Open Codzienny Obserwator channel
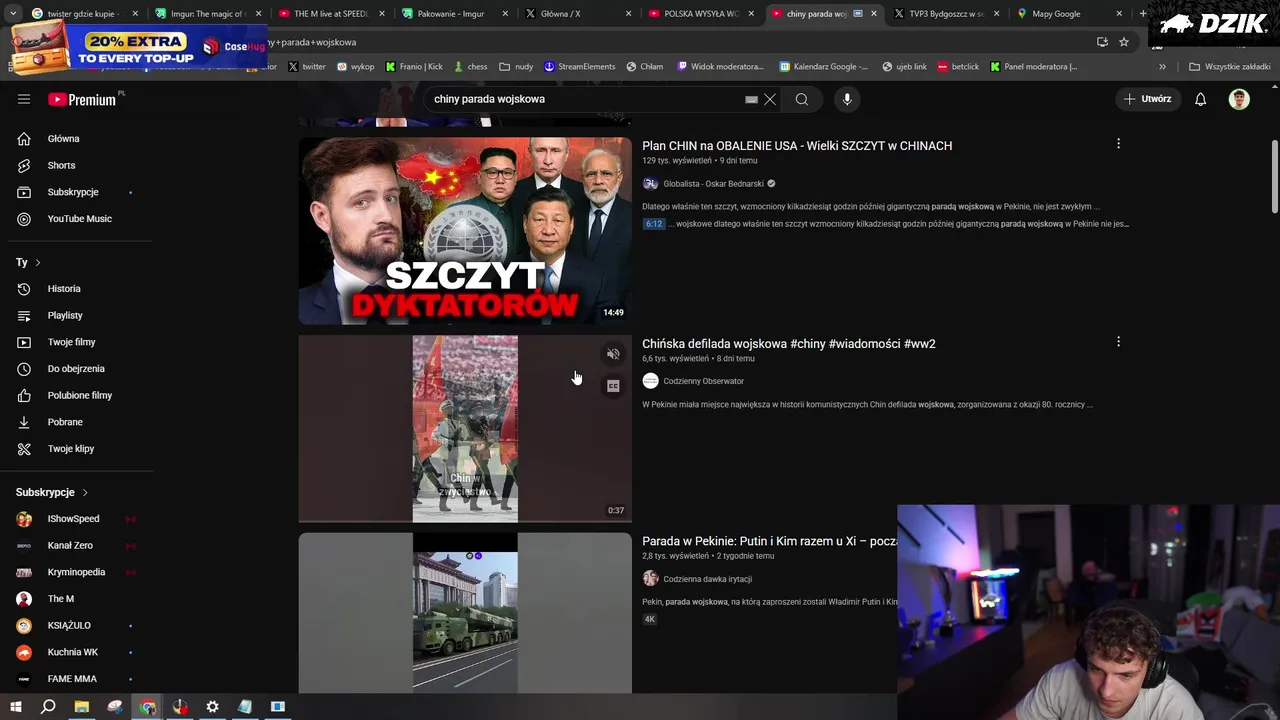 (703, 381)
